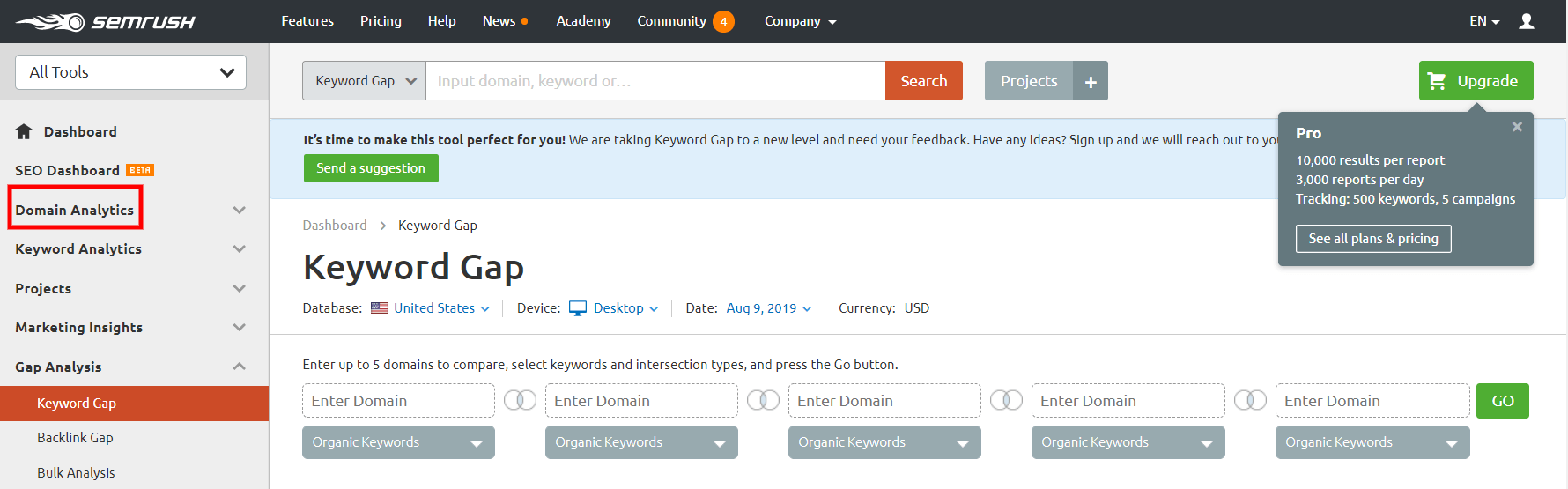Open the Company menu dropdown

(x=800, y=21)
